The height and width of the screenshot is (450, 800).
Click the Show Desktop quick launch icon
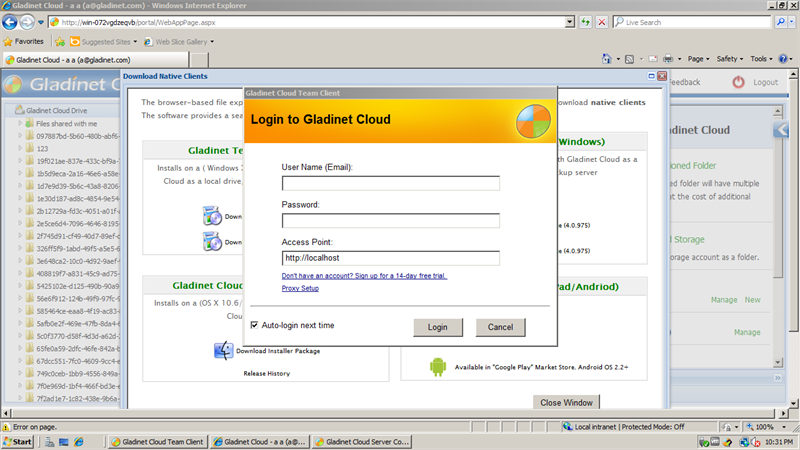point(64,442)
